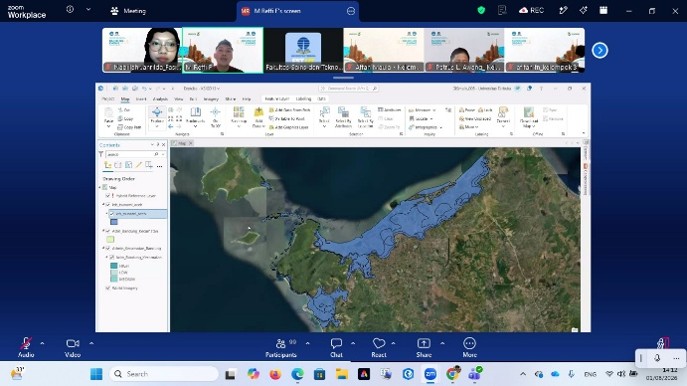The height and width of the screenshot is (386, 687).
Task: Click the previous extent blue arrow
Action: 170,126
